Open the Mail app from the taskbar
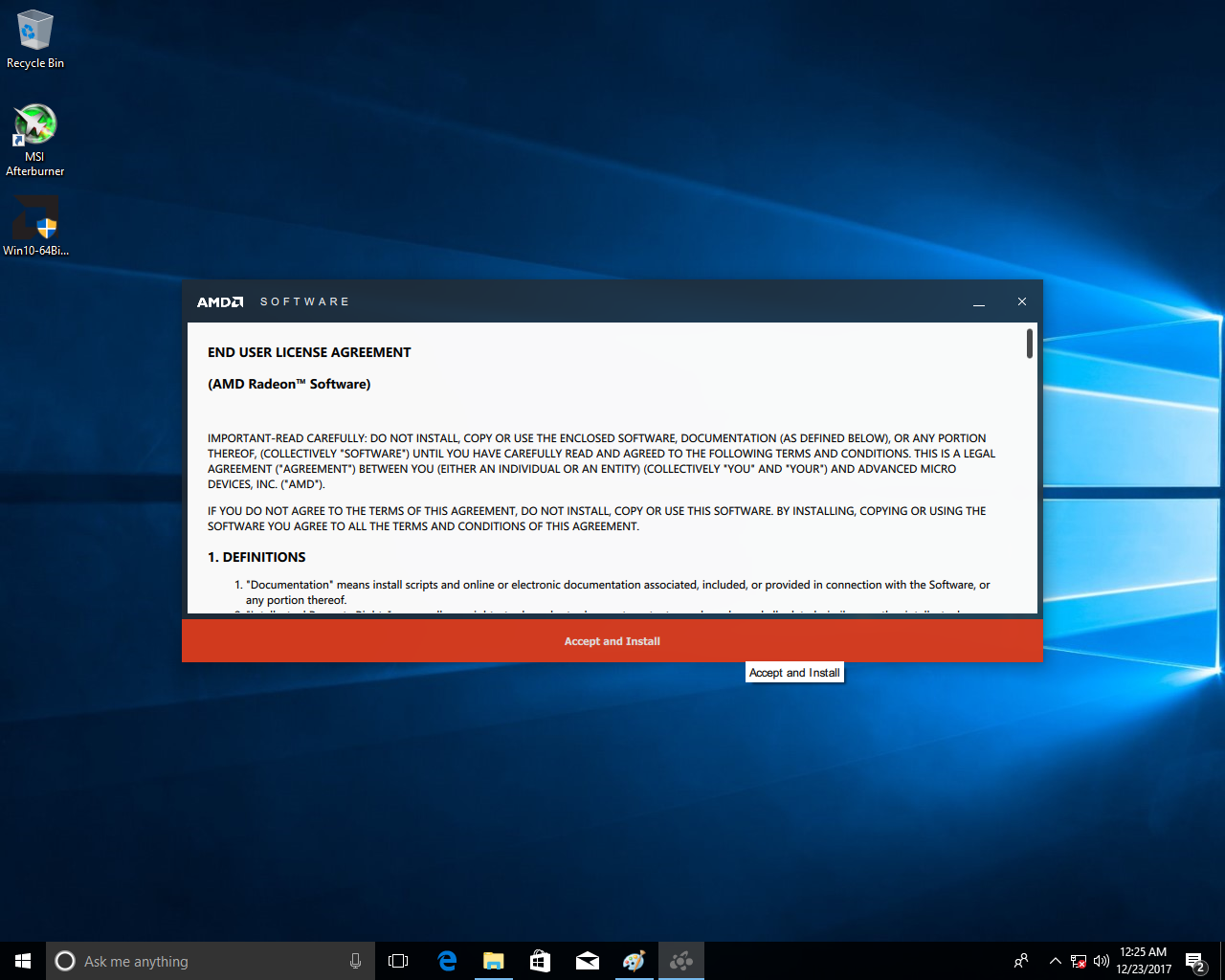The image size is (1225, 980). click(588, 961)
